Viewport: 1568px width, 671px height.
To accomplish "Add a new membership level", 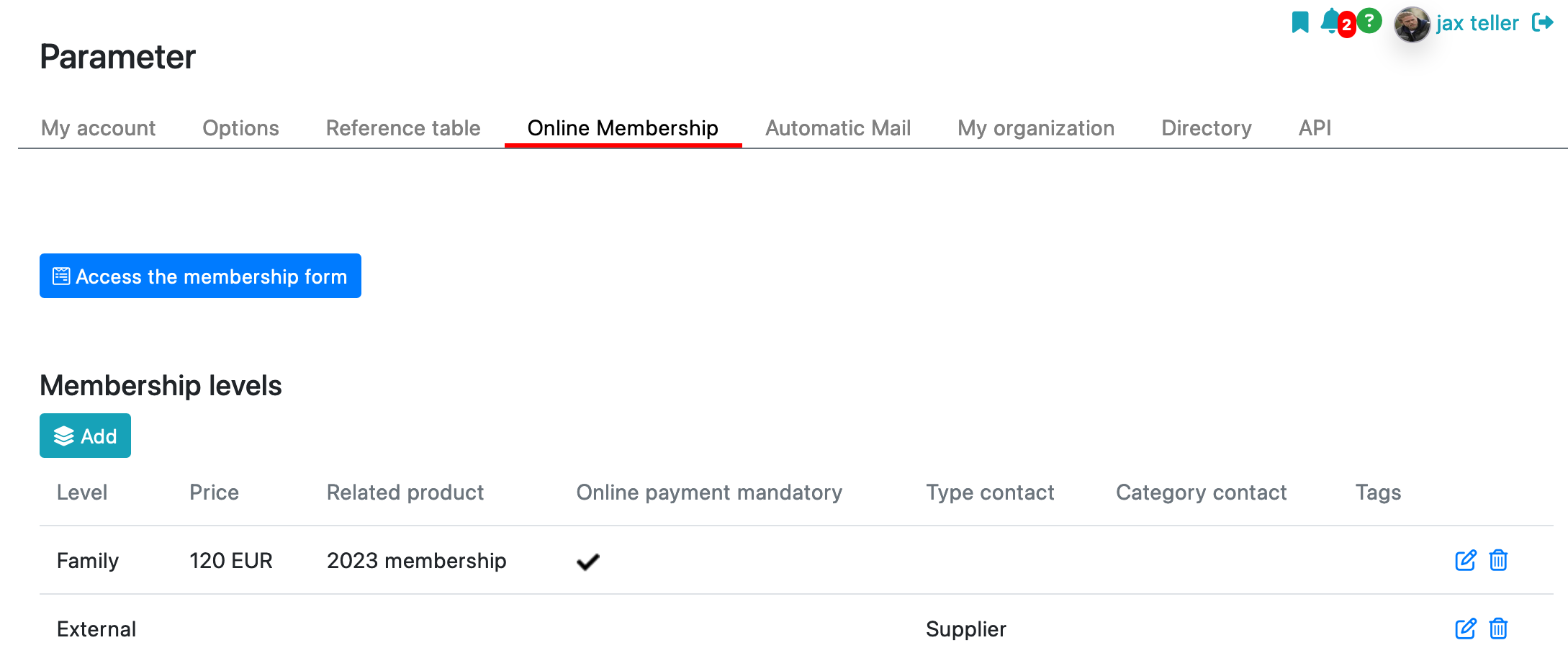I will pyautogui.click(x=85, y=436).
